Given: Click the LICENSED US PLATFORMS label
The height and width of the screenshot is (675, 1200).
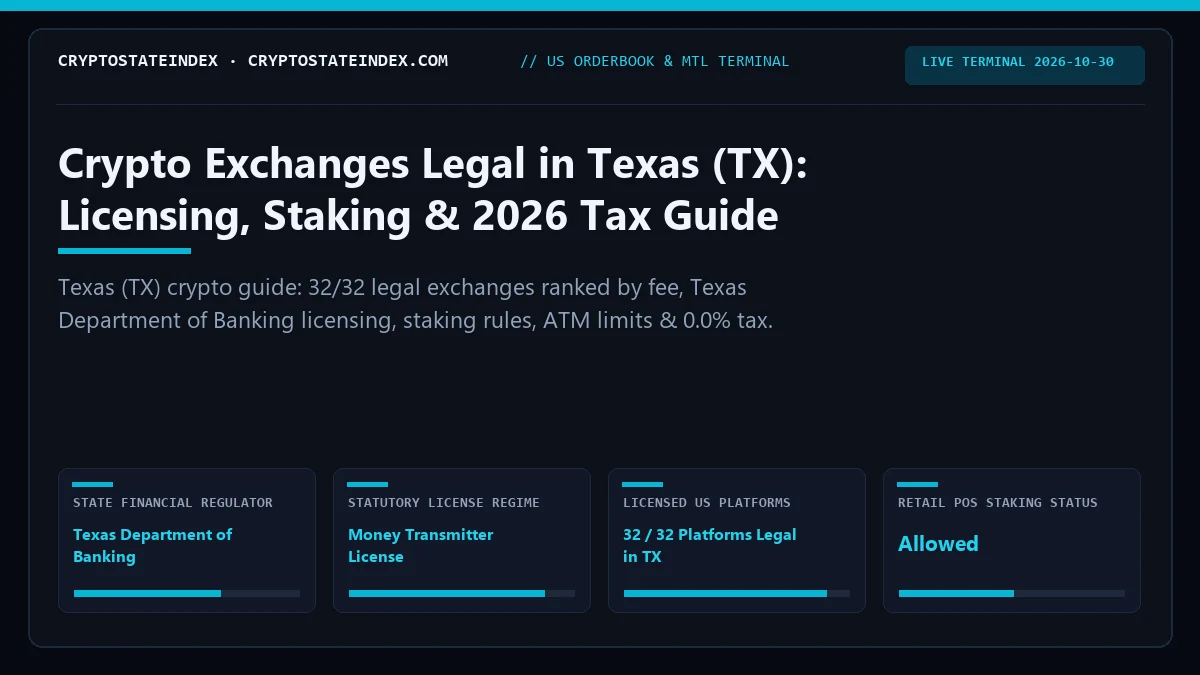Looking at the screenshot, I should coord(707,503).
